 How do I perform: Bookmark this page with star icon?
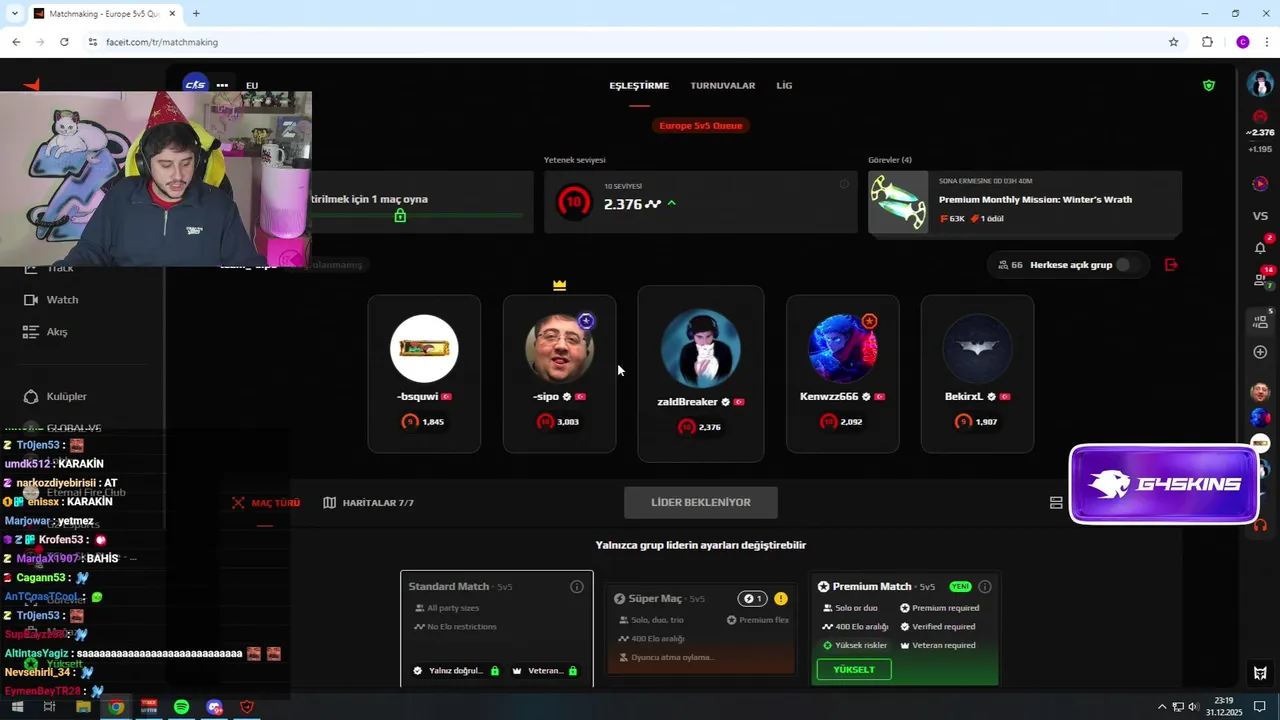pyautogui.click(x=1174, y=42)
